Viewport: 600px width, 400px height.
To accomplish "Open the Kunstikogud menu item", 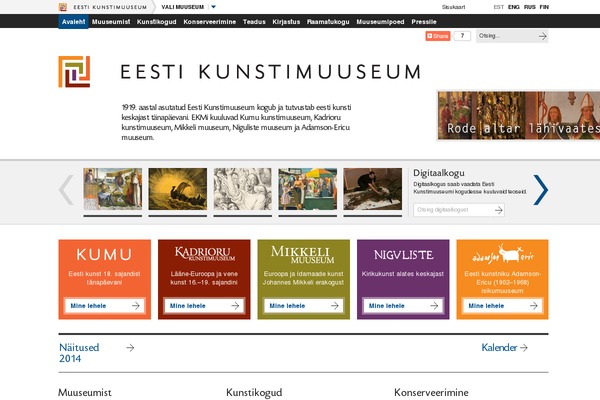I will (157, 22).
